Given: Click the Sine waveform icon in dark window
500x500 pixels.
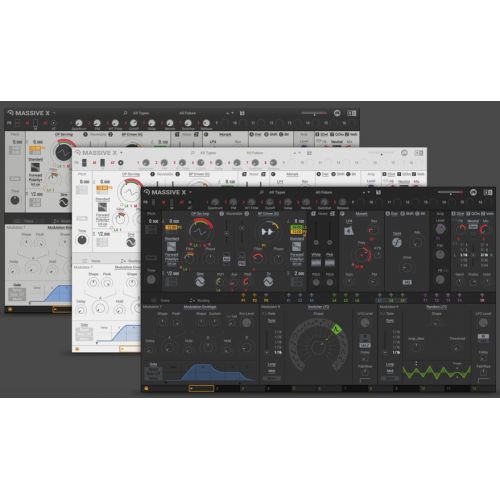Looking at the screenshot, I should click(200, 282).
